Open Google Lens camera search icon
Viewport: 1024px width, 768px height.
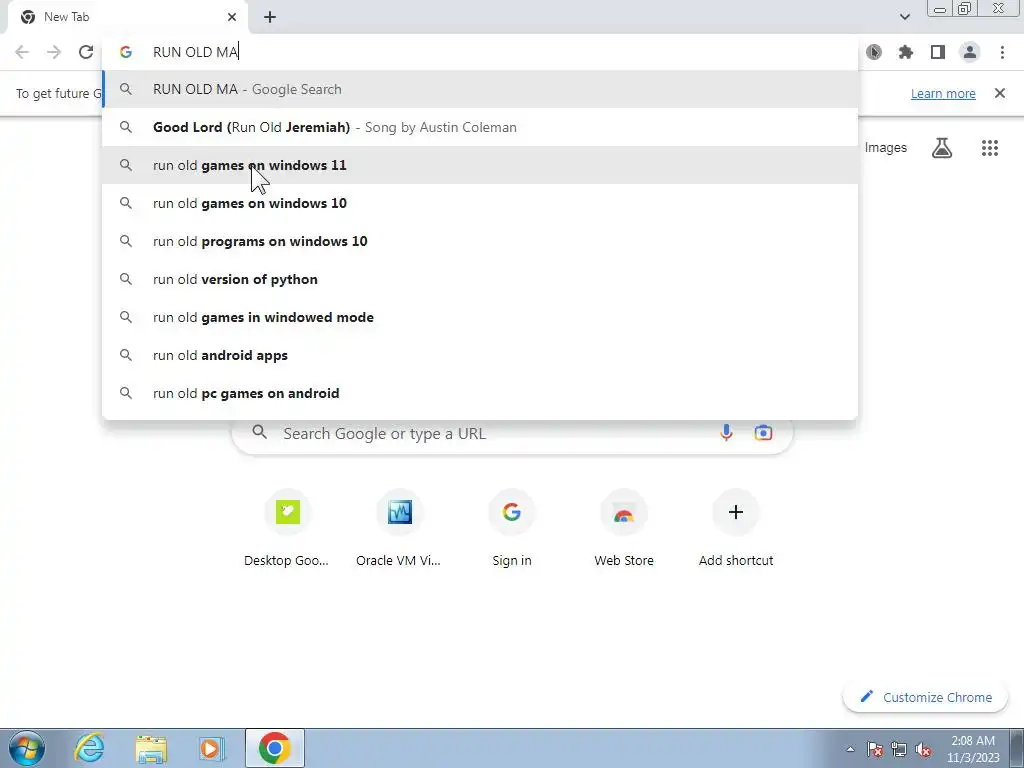[763, 432]
